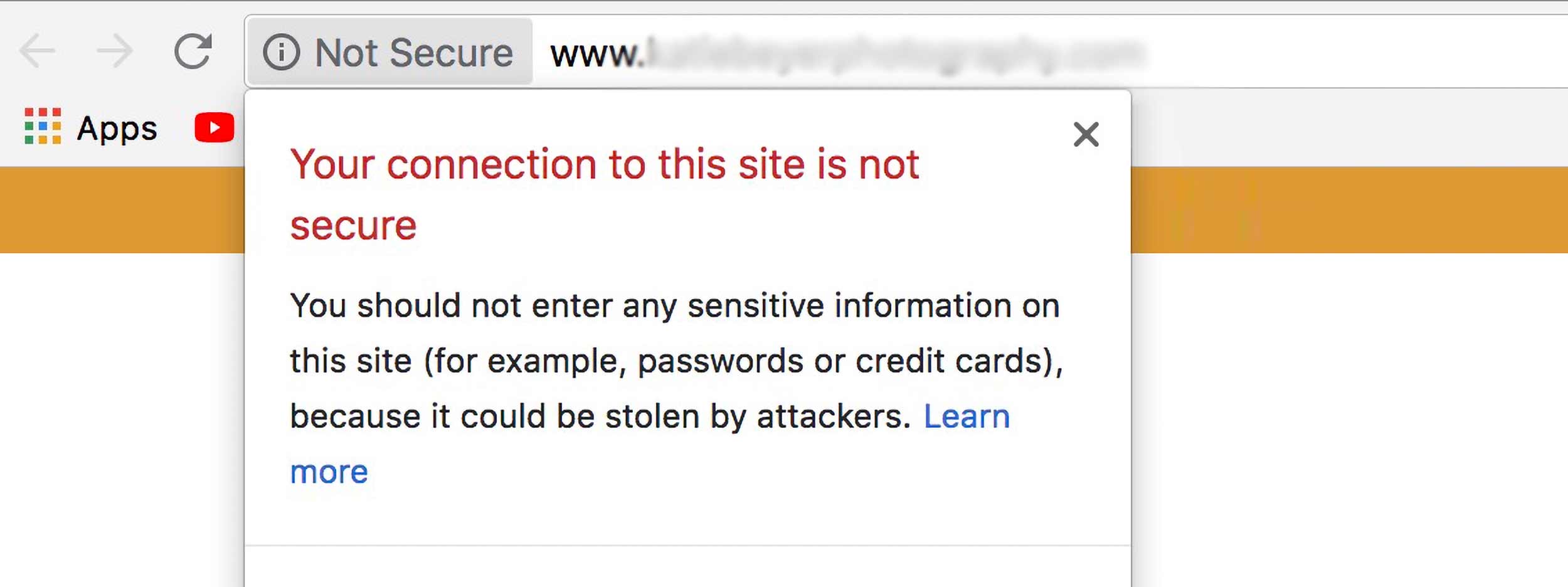
Task: Go back with the browser back arrow
Action: coord(38,51)
